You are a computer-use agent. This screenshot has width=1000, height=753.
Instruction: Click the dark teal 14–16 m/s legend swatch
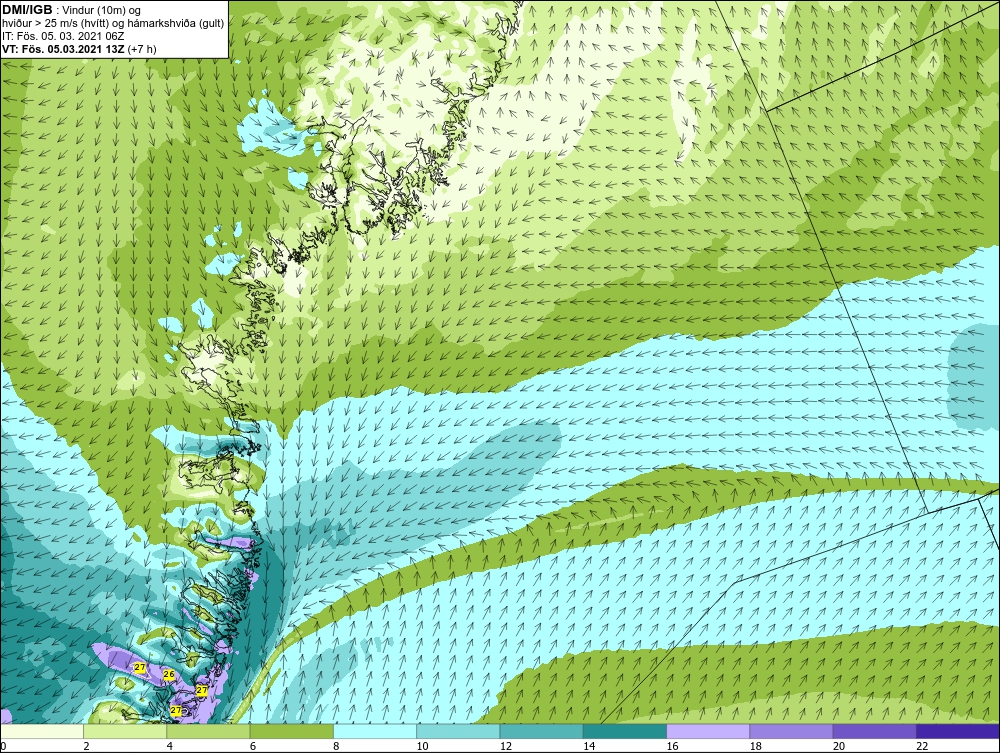coord(625,731)
